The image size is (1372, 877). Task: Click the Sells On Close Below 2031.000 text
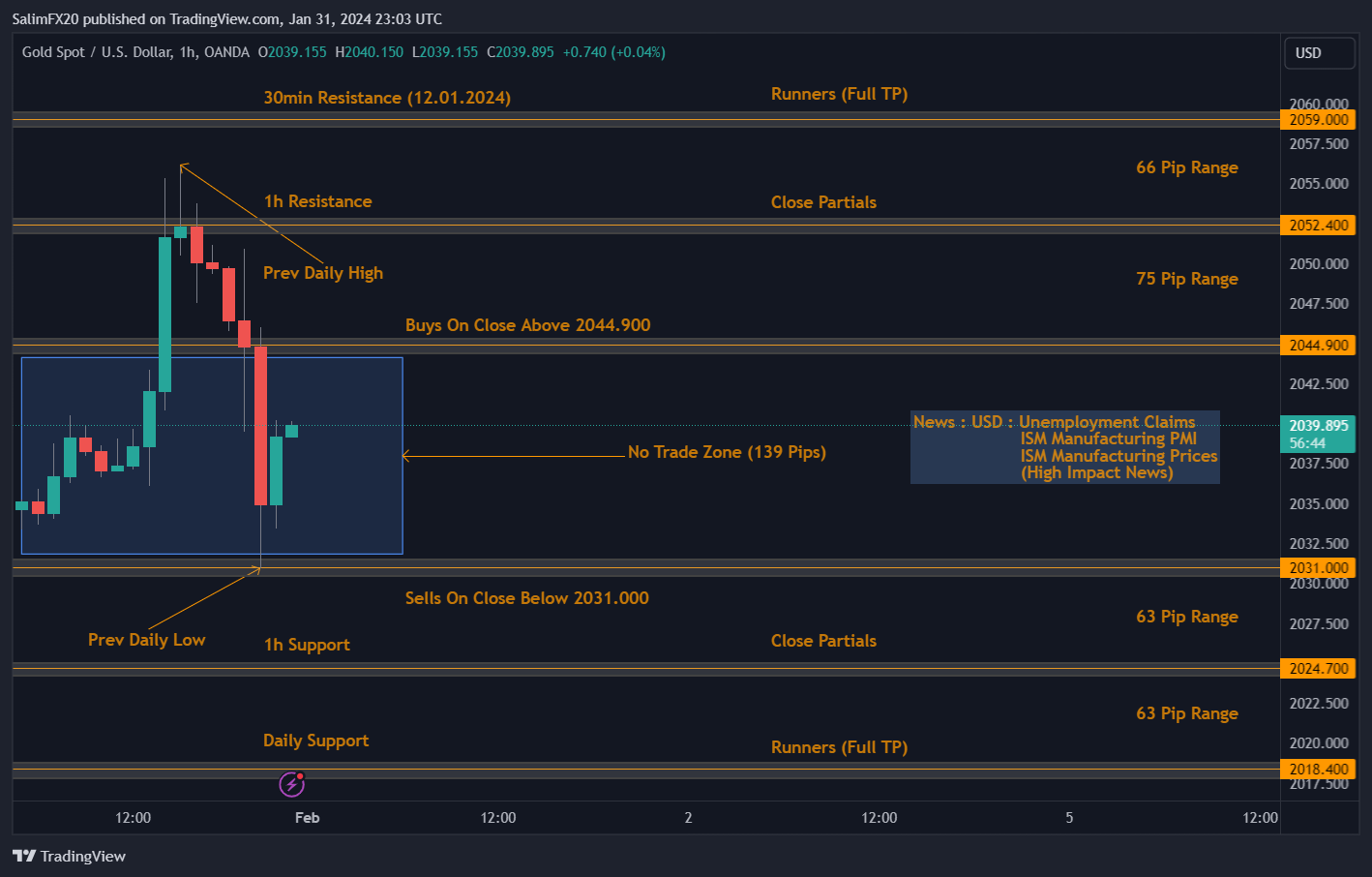[x=526, y=597]
